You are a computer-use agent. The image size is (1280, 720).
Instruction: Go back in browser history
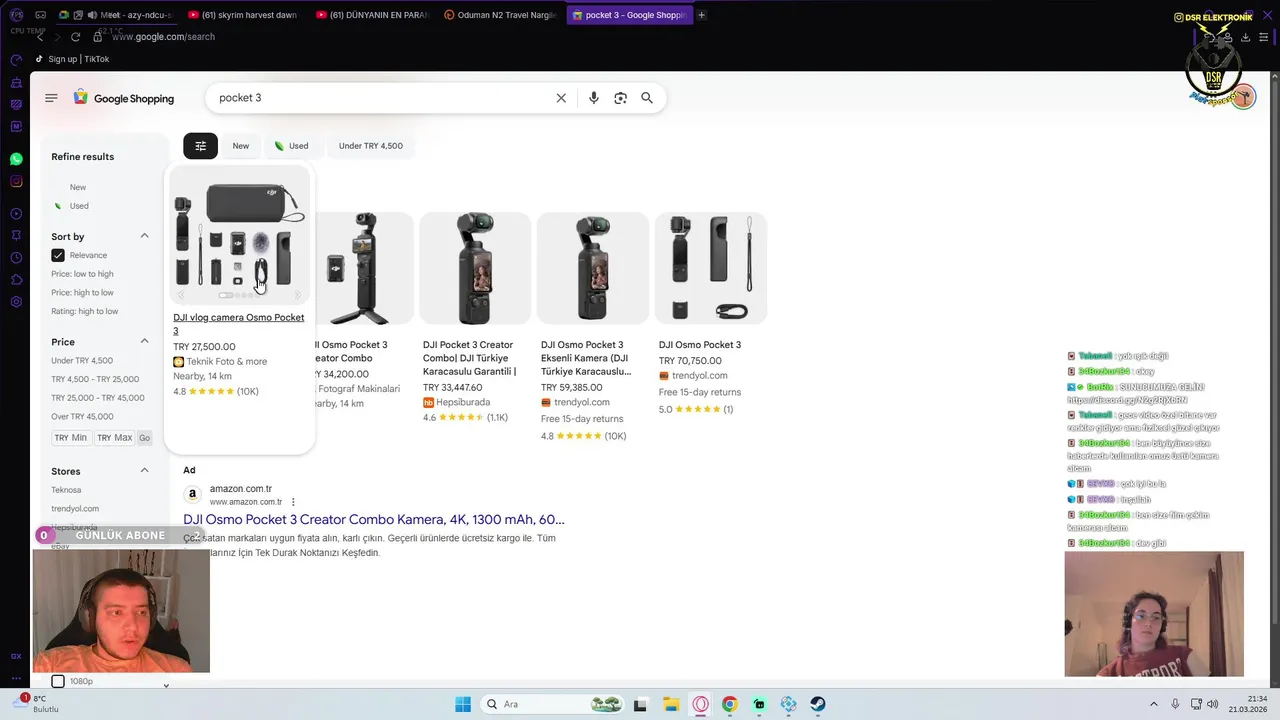click(40, 37)
